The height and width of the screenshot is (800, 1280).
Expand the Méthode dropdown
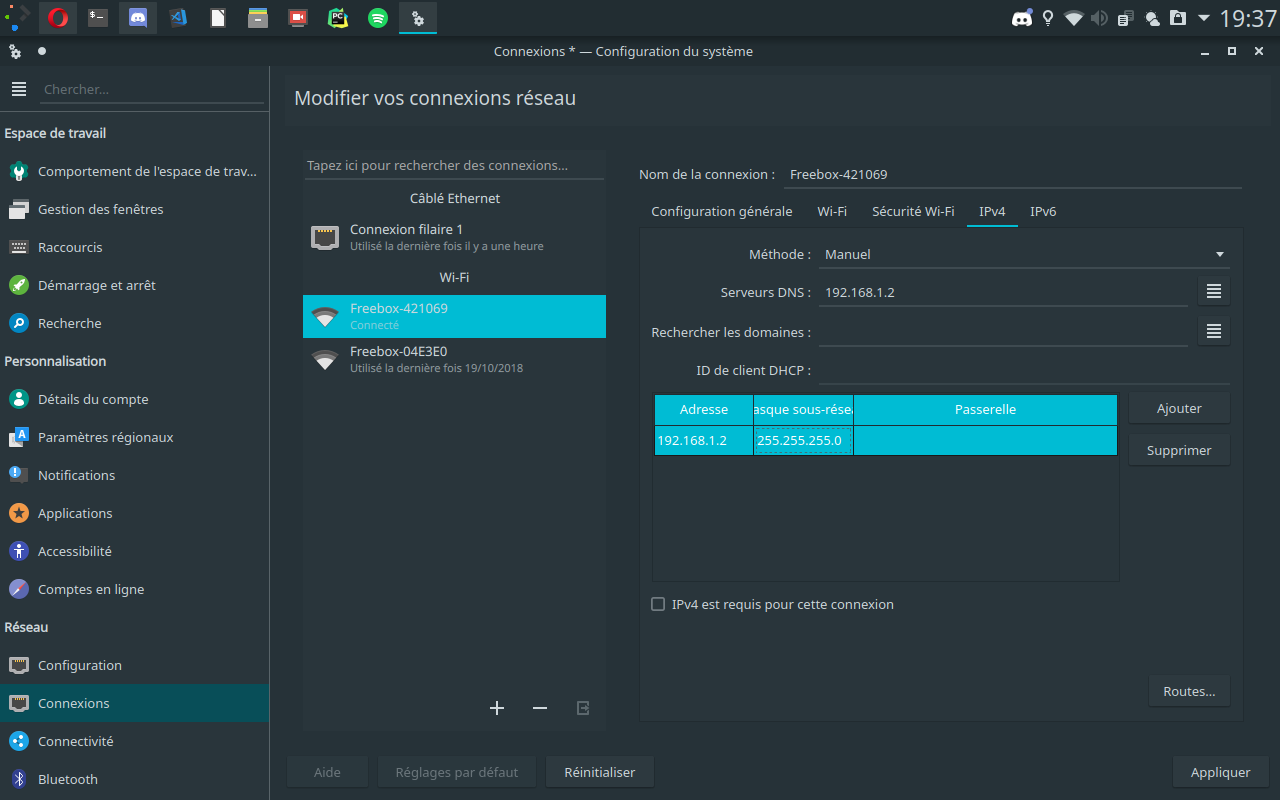tap(1024, 254)
